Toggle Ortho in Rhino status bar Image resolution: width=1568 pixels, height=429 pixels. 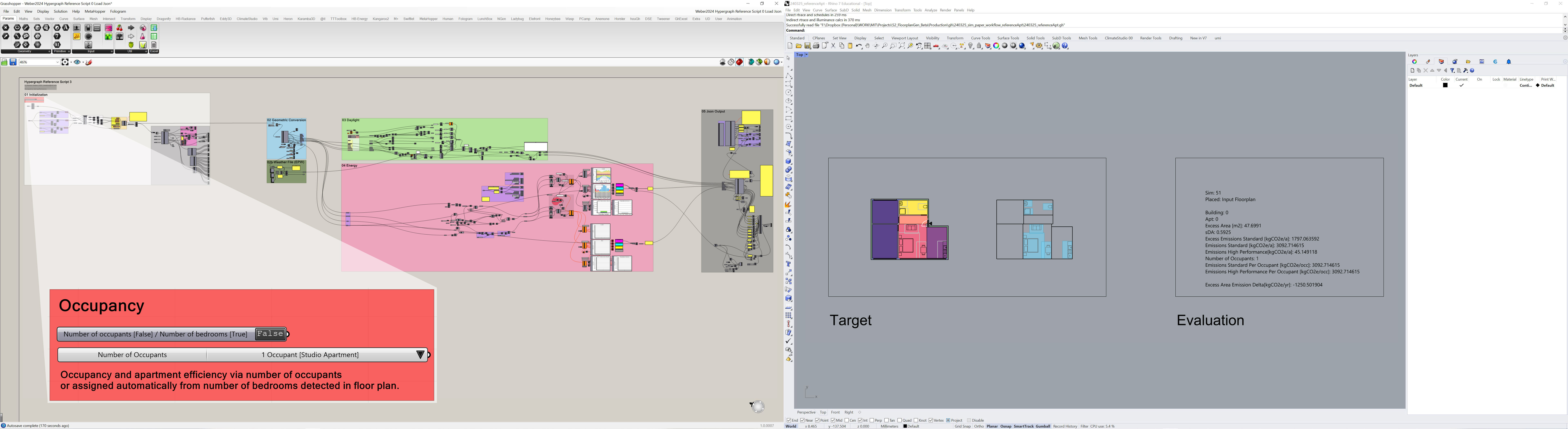(x=979, y=427)
